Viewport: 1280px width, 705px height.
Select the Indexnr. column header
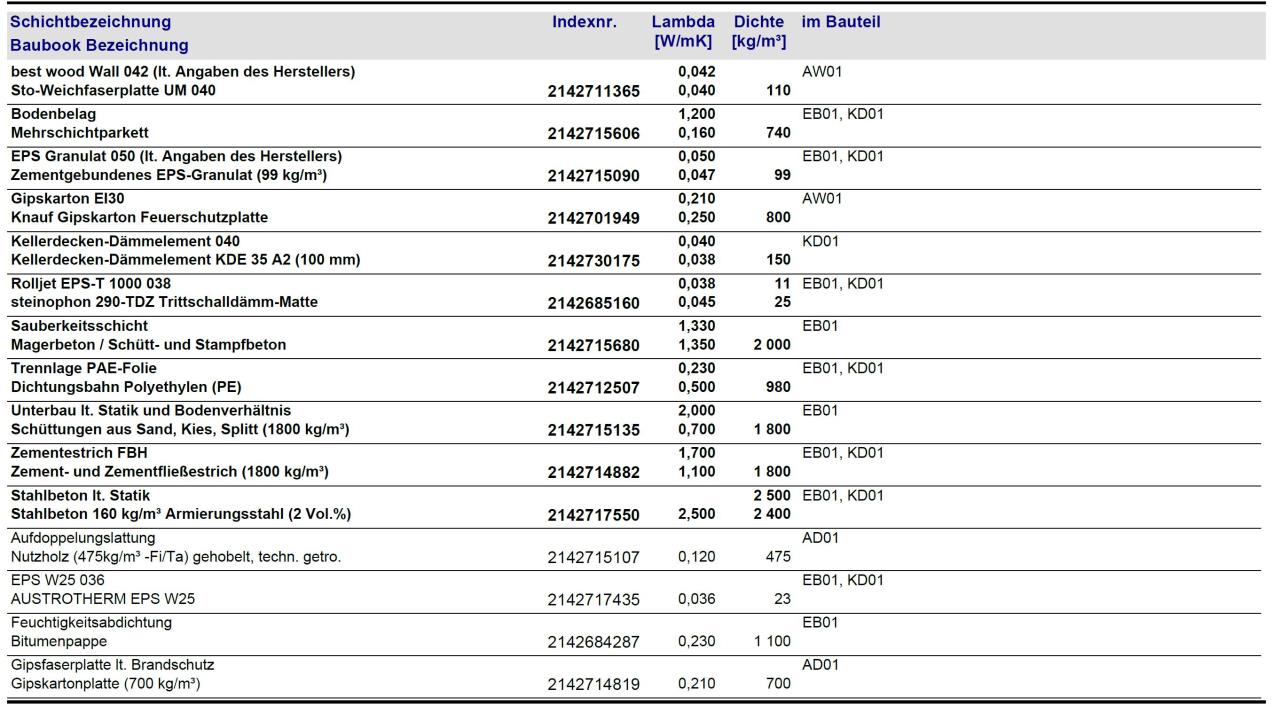[585, 22]
